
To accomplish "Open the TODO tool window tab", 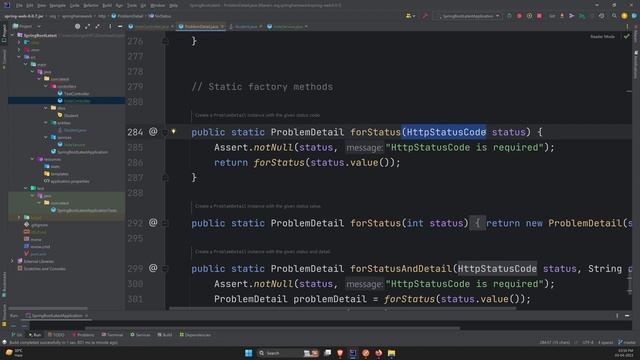I will point(56,335).
